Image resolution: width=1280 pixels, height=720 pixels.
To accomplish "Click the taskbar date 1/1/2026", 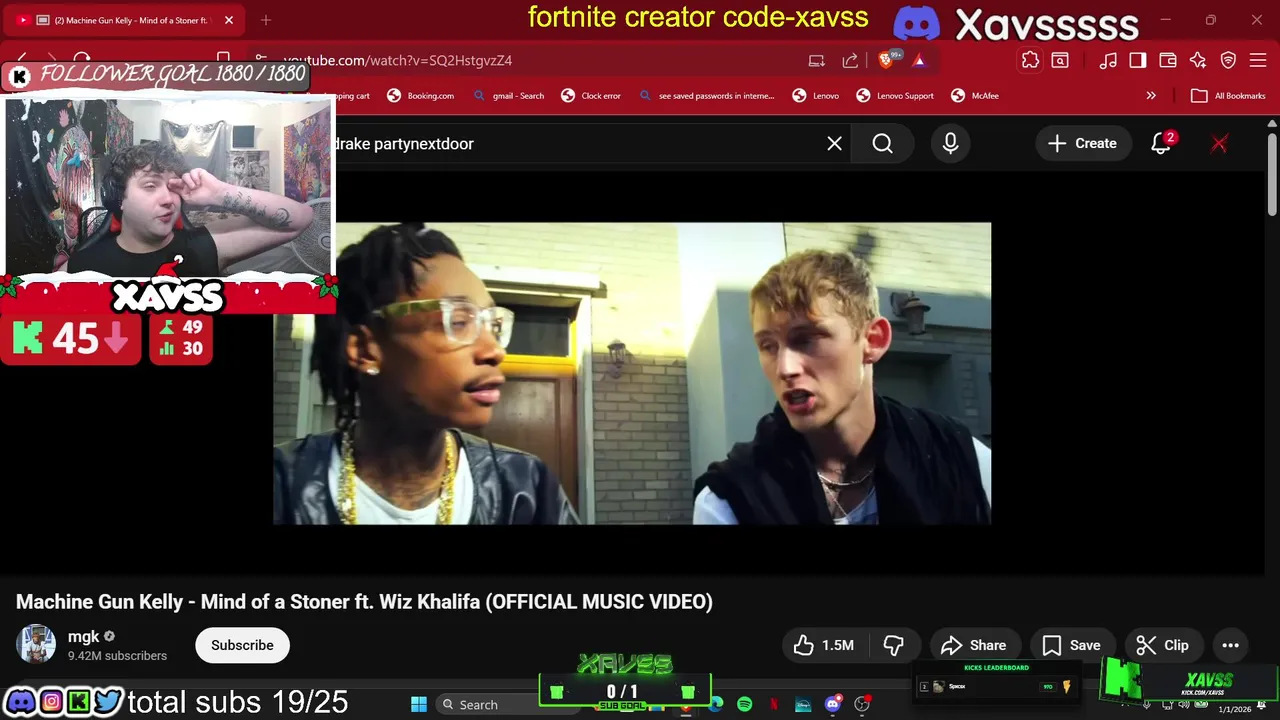I will 1235,709.
